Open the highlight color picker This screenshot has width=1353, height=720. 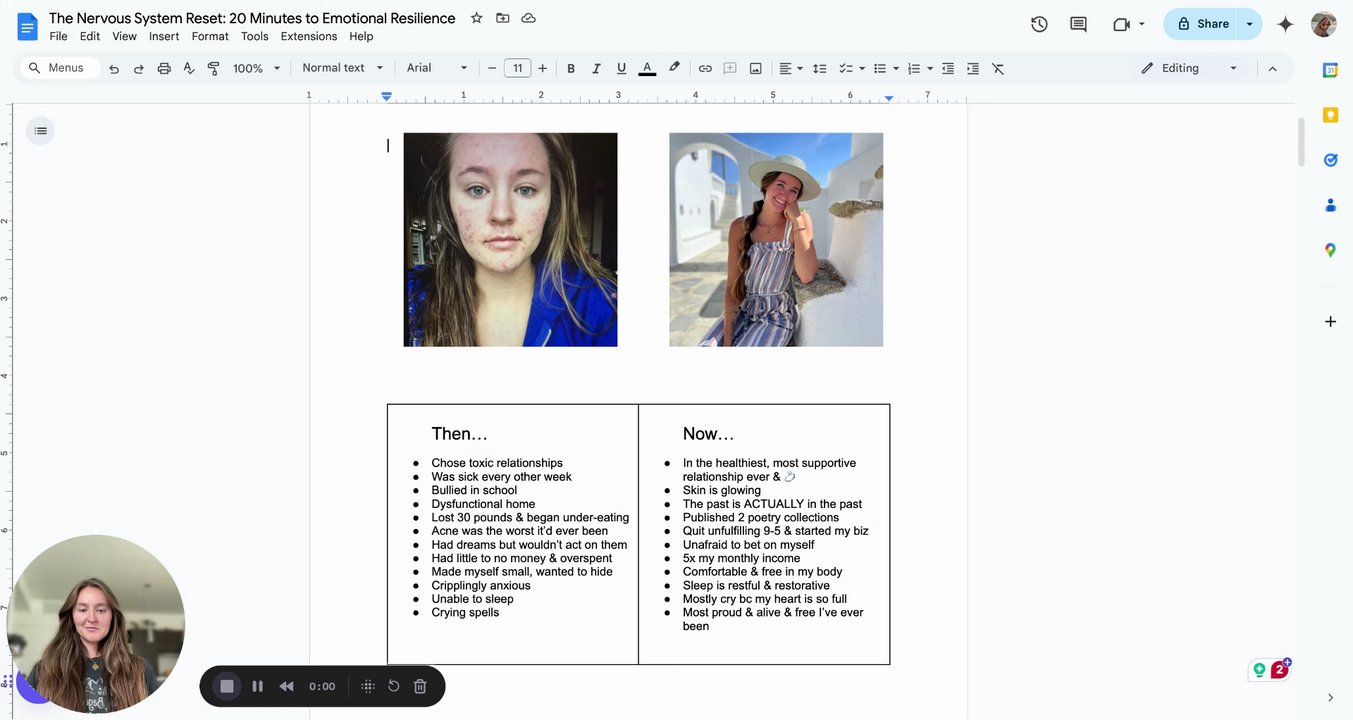[x=674, y=68]
